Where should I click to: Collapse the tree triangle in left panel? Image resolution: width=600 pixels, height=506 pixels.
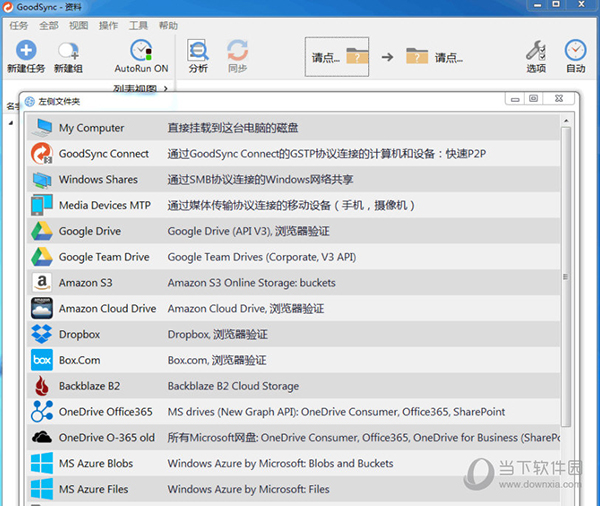[11, 123]
